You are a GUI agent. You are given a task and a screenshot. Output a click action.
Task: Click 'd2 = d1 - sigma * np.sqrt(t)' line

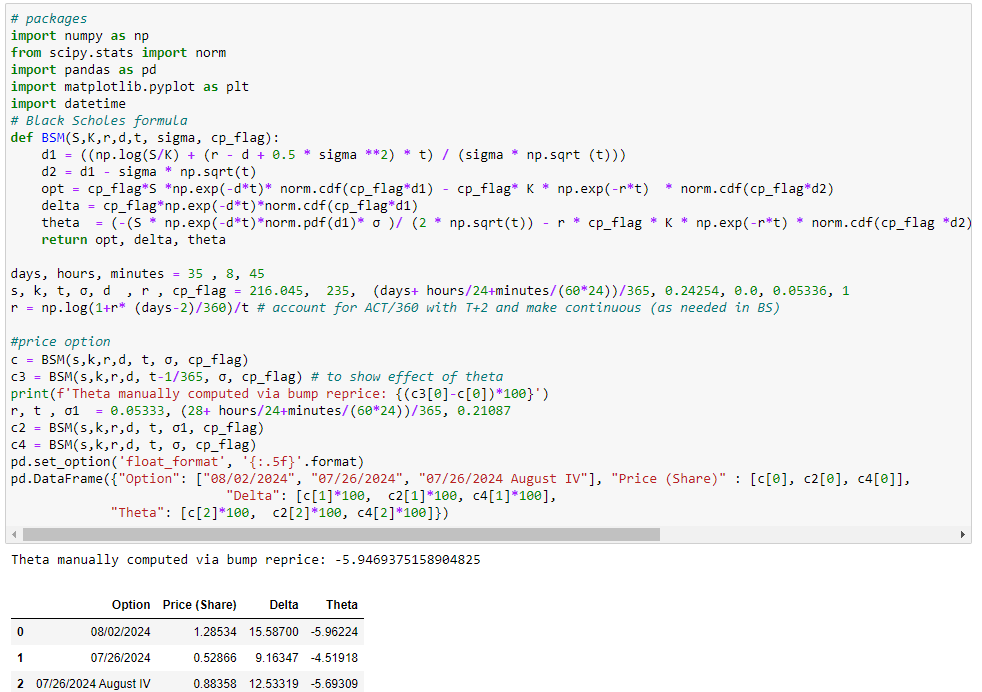(148, 172)
